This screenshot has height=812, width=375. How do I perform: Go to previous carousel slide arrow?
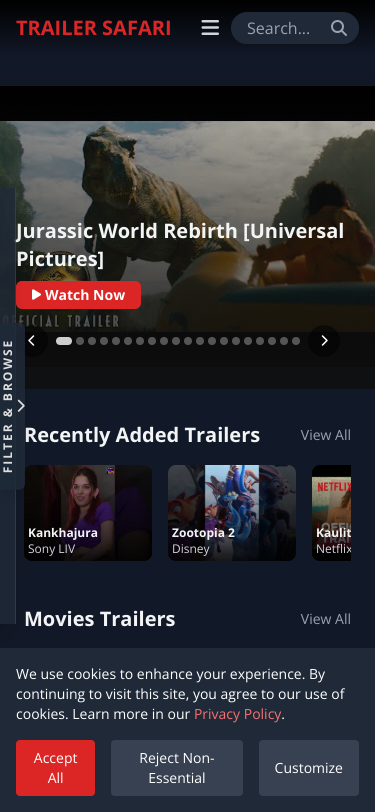pyautogui.click(x=32, y=341)
